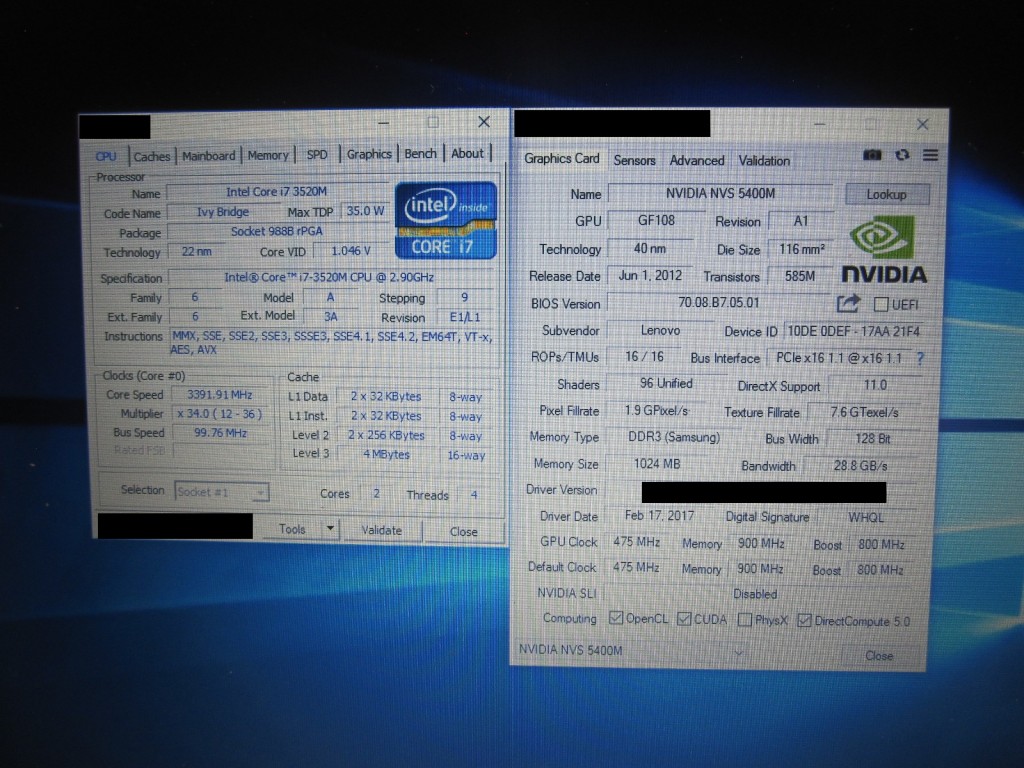1024x768 pixels.
Task: Open the GPU-Z hamburger menu
Action: [x=931, y=155]
